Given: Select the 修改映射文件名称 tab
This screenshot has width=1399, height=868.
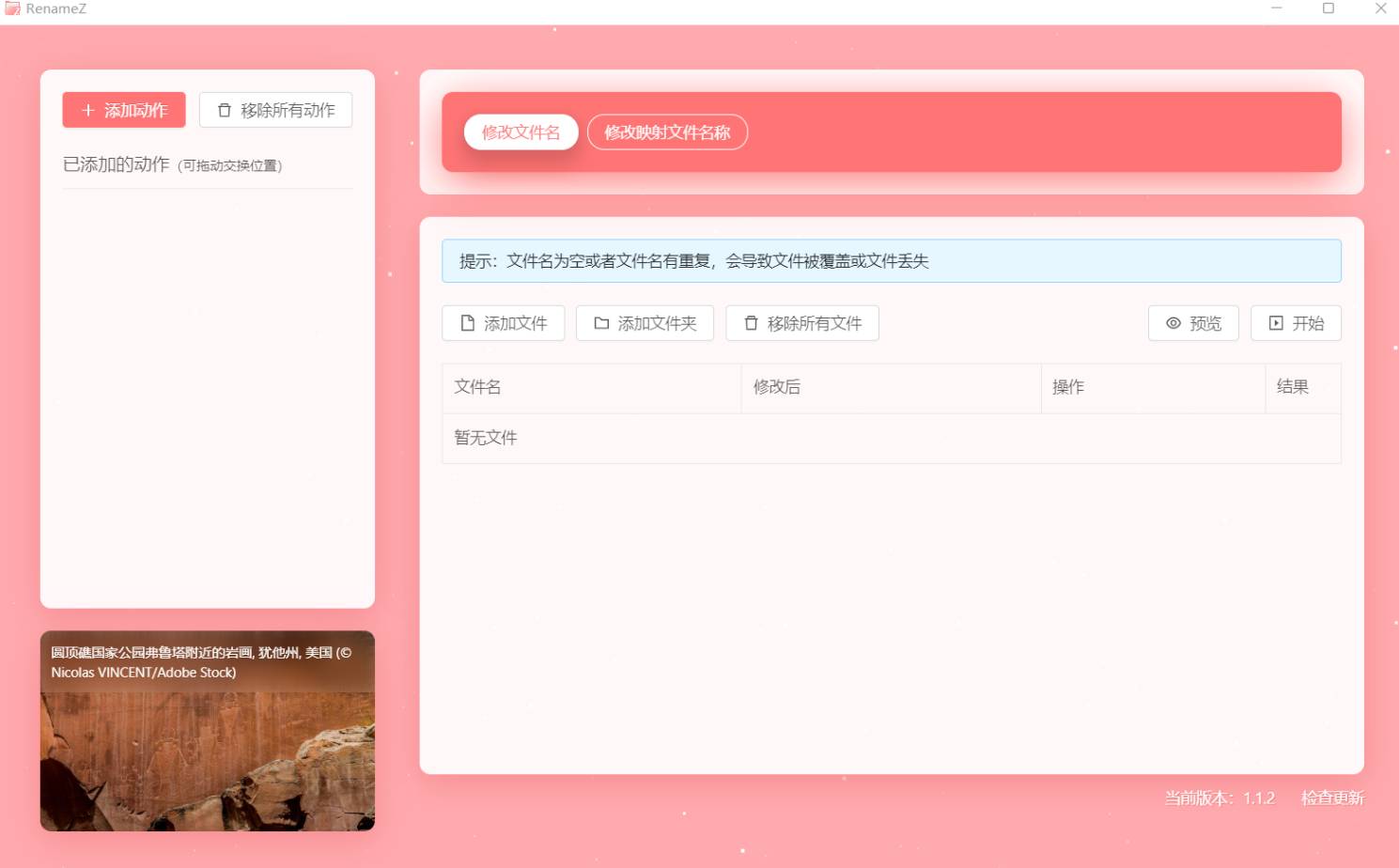Looking at the screenshot, I should click(667, 132).
